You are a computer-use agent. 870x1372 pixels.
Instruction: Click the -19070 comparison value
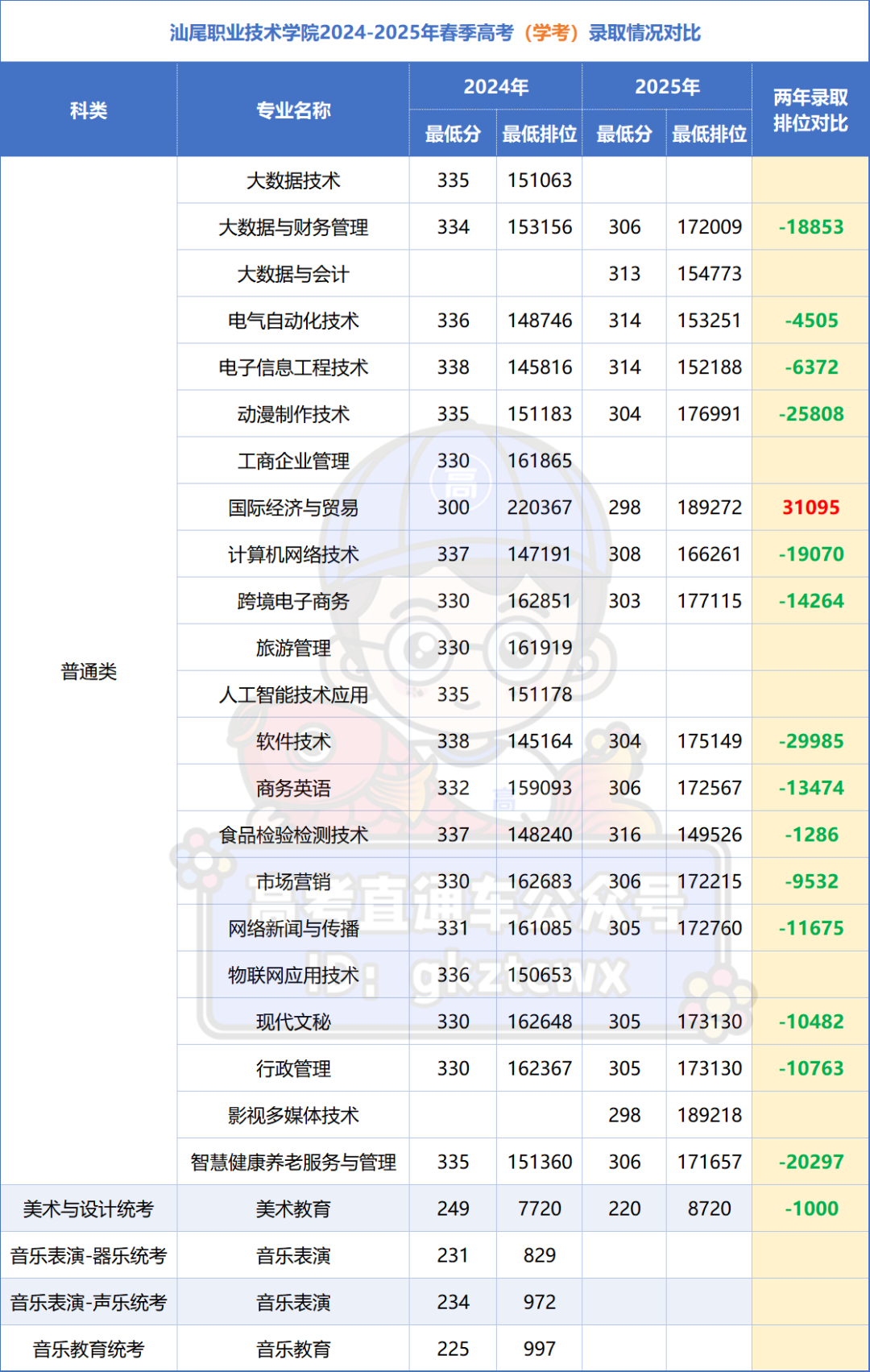[x=810, y=554]
